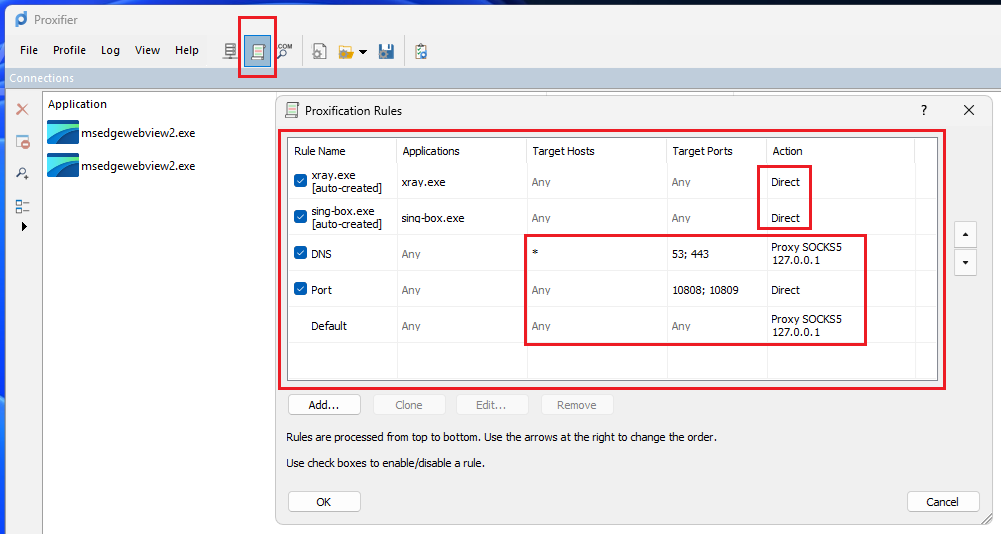Open Help menu
The height and width of the screenshot is (534, 1001).
pos(187,50)
